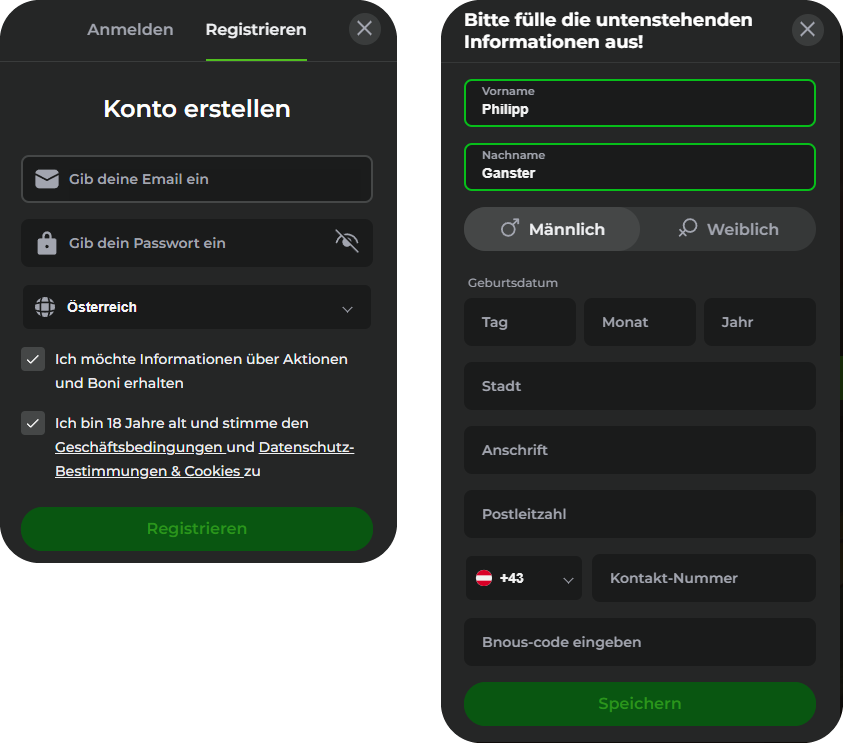Open the Monat dropdown
Image resolution: width=843 pixels, height=743 pixels.
pos(639,322)
